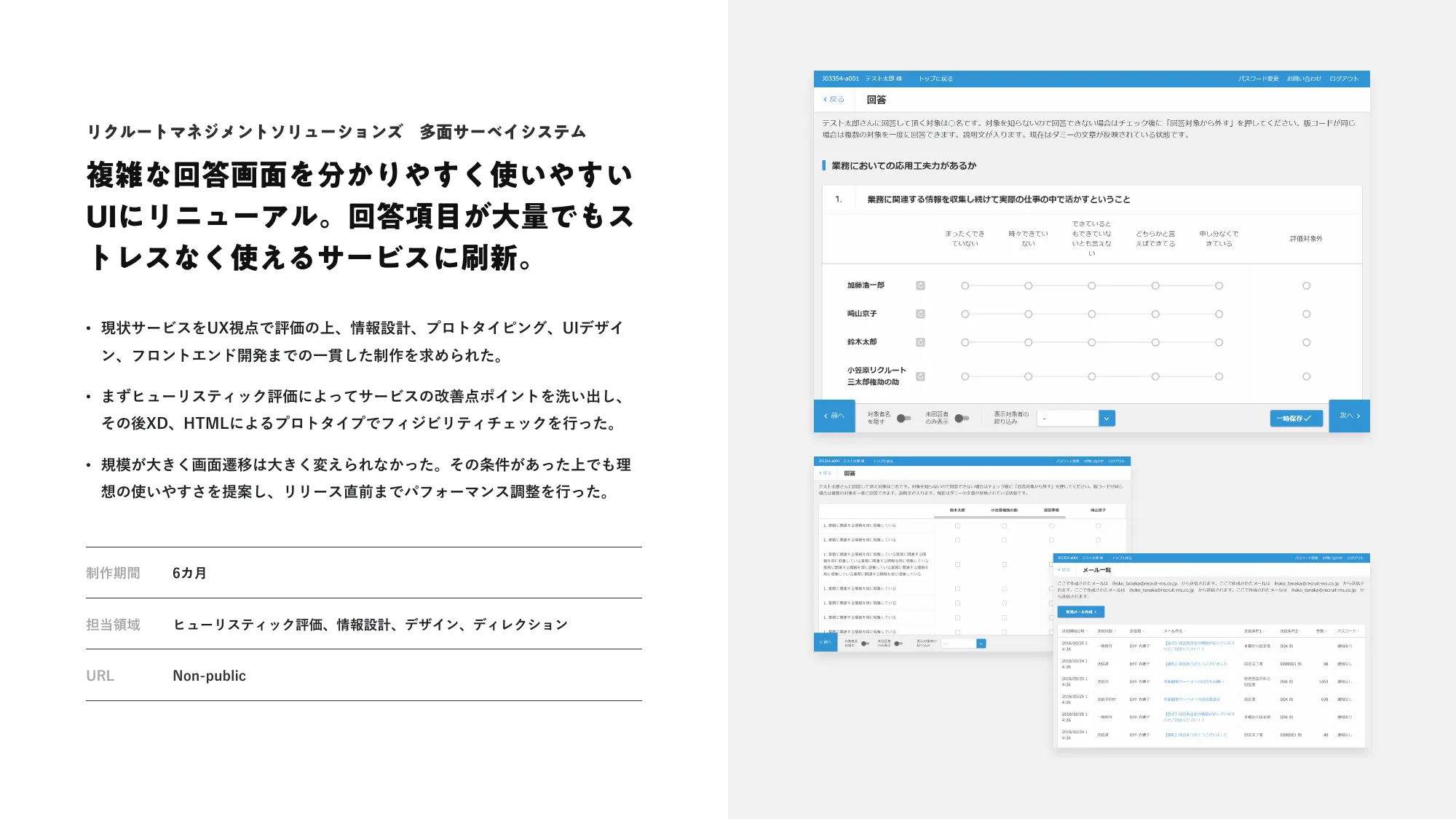Sort mail list by 送信状態 column
This screenshot has height=819, width=1456.
pyautogui.click(x=1106, y=631)
